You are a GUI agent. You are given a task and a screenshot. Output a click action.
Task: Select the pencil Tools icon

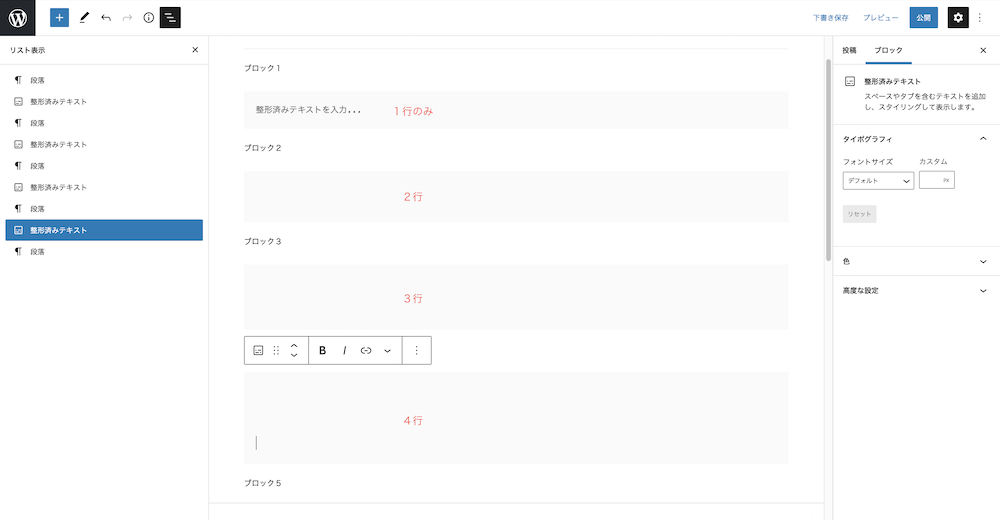pos(84,18)
